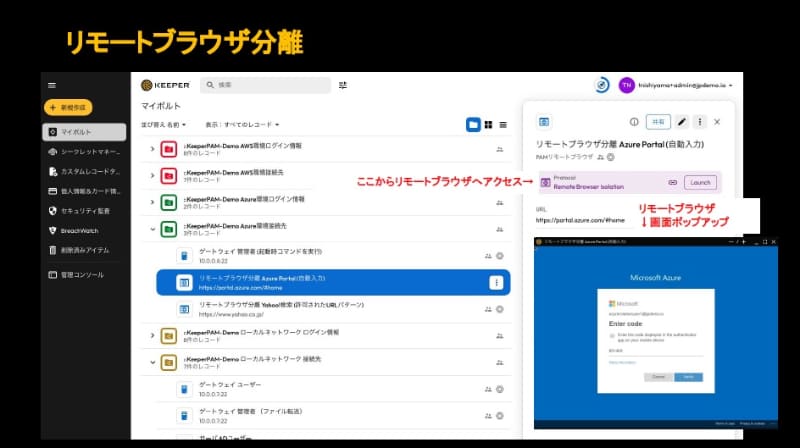Open 削除済みアイテム in the sidebar

[84, 250]
